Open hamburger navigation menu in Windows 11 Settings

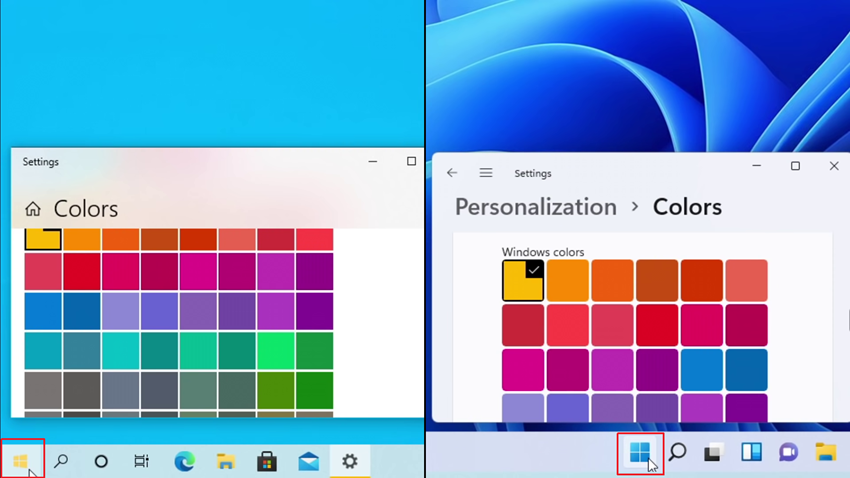click(486, 173)
